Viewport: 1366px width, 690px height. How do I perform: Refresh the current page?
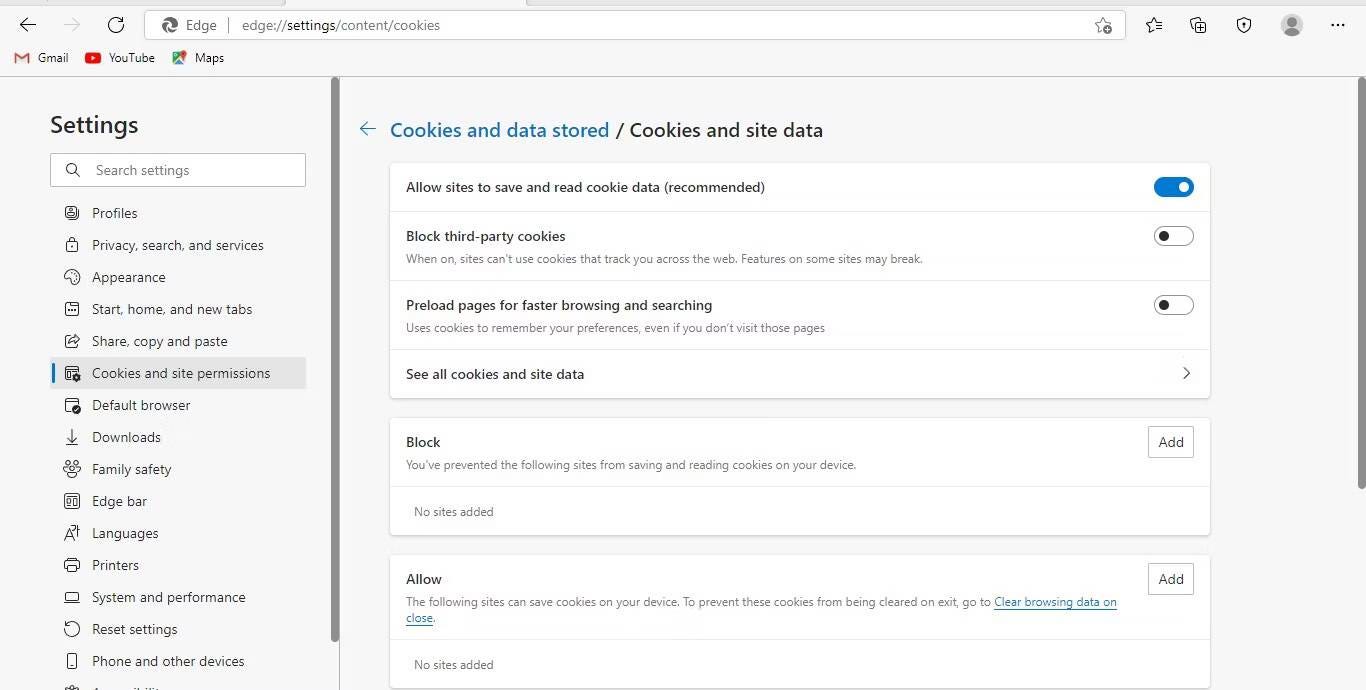point(115,25)
